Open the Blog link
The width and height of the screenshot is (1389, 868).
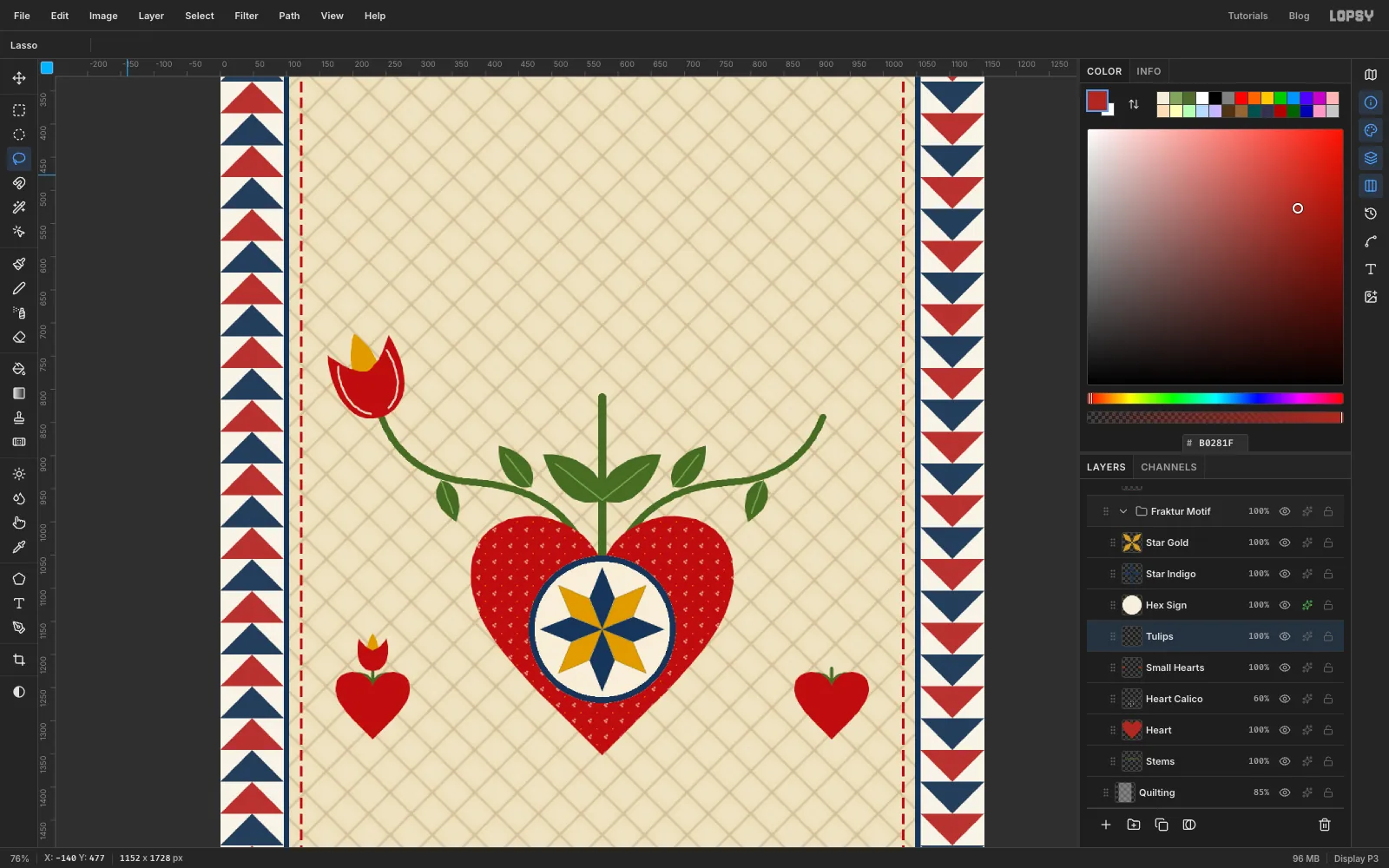pos(1299,16)
